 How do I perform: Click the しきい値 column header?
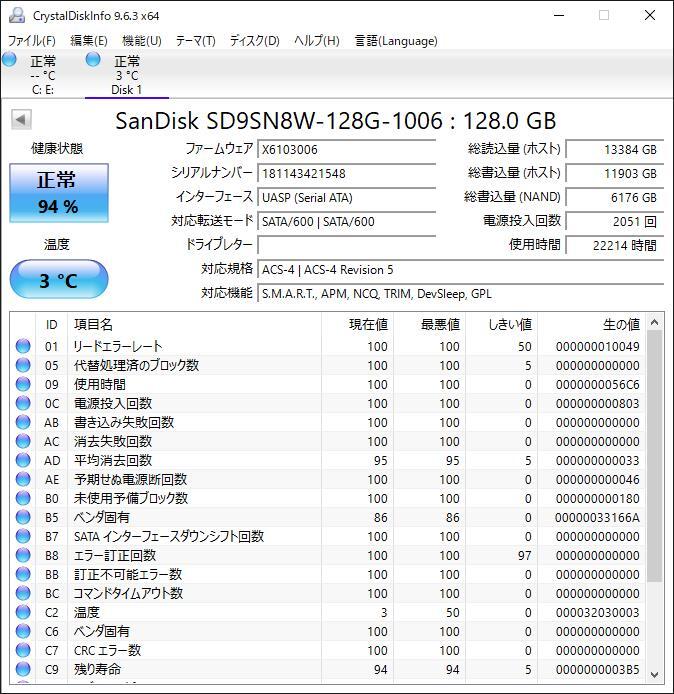point(501,324)
